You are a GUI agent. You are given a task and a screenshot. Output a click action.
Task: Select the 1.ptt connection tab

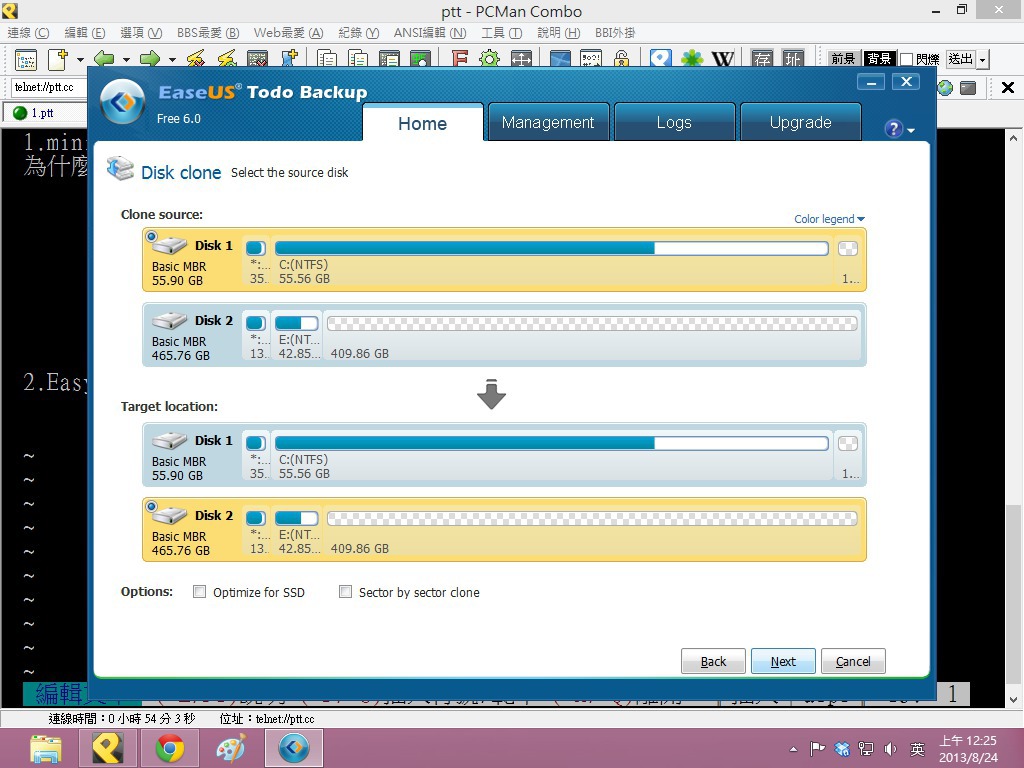tap(43, 113)
